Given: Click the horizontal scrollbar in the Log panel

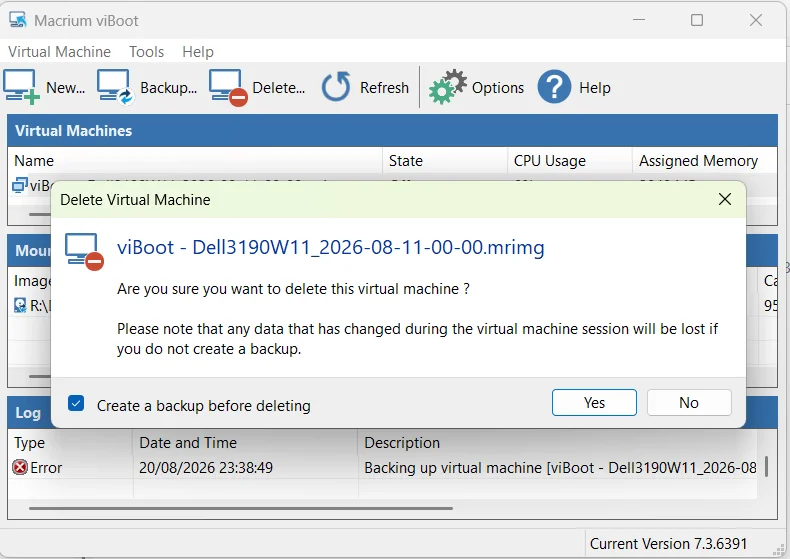Looking at the screenshot, I should point(241,508).
